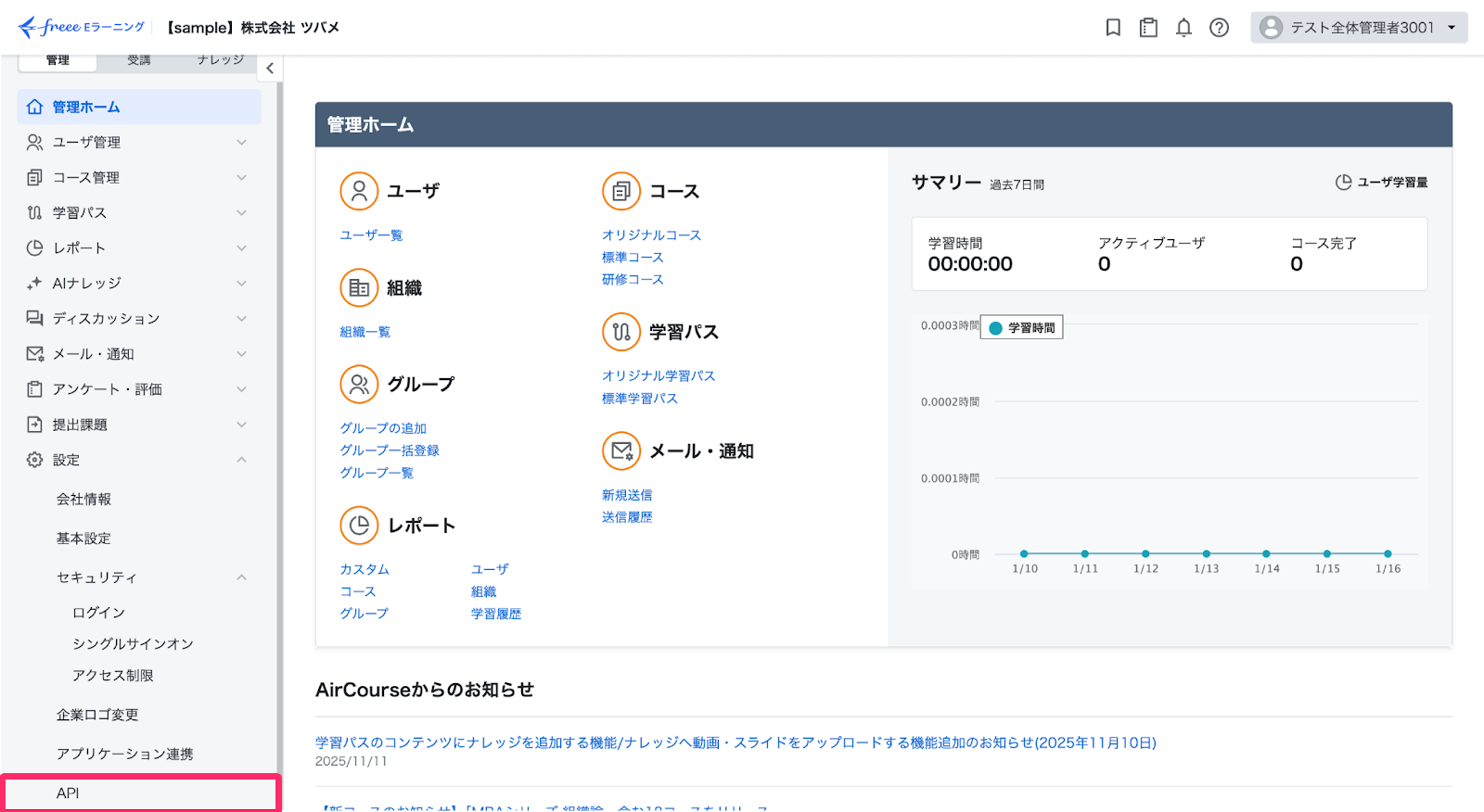Open the オリジナル学習パス link
Screen dimensions: 1484x812
[x=659, y=376]
